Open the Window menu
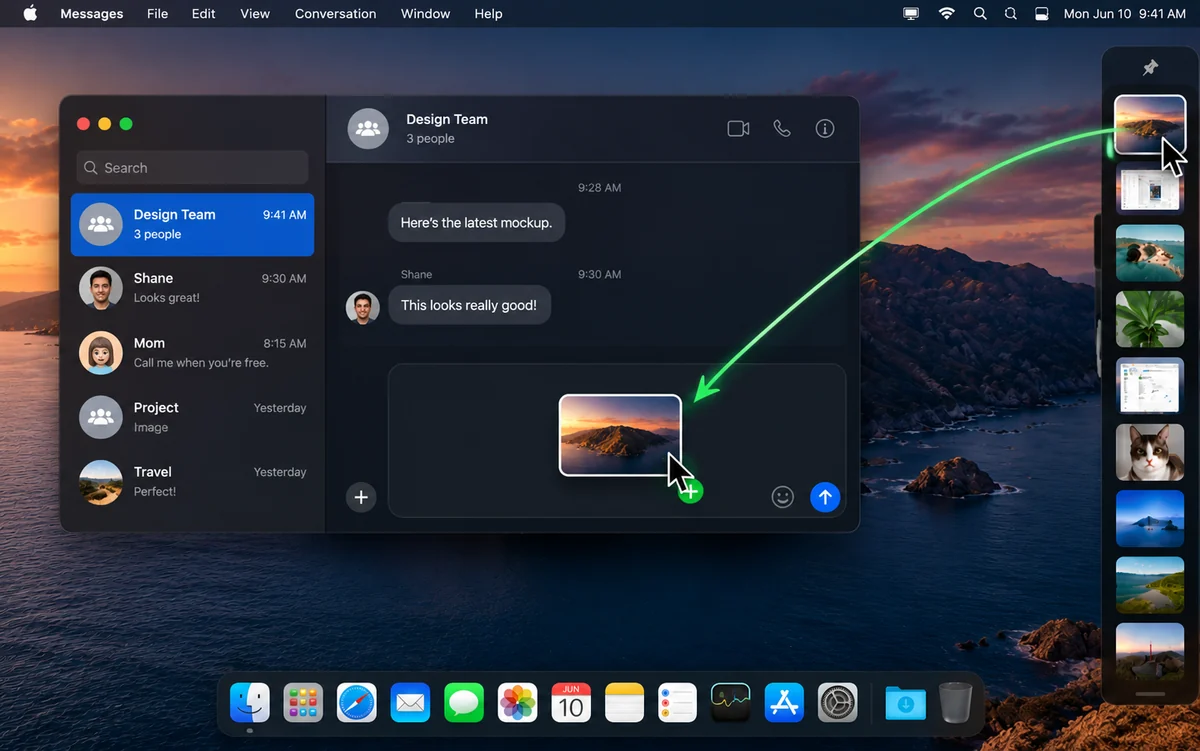Viewport: 1200px width, 751px height. (x=425, y=14)
